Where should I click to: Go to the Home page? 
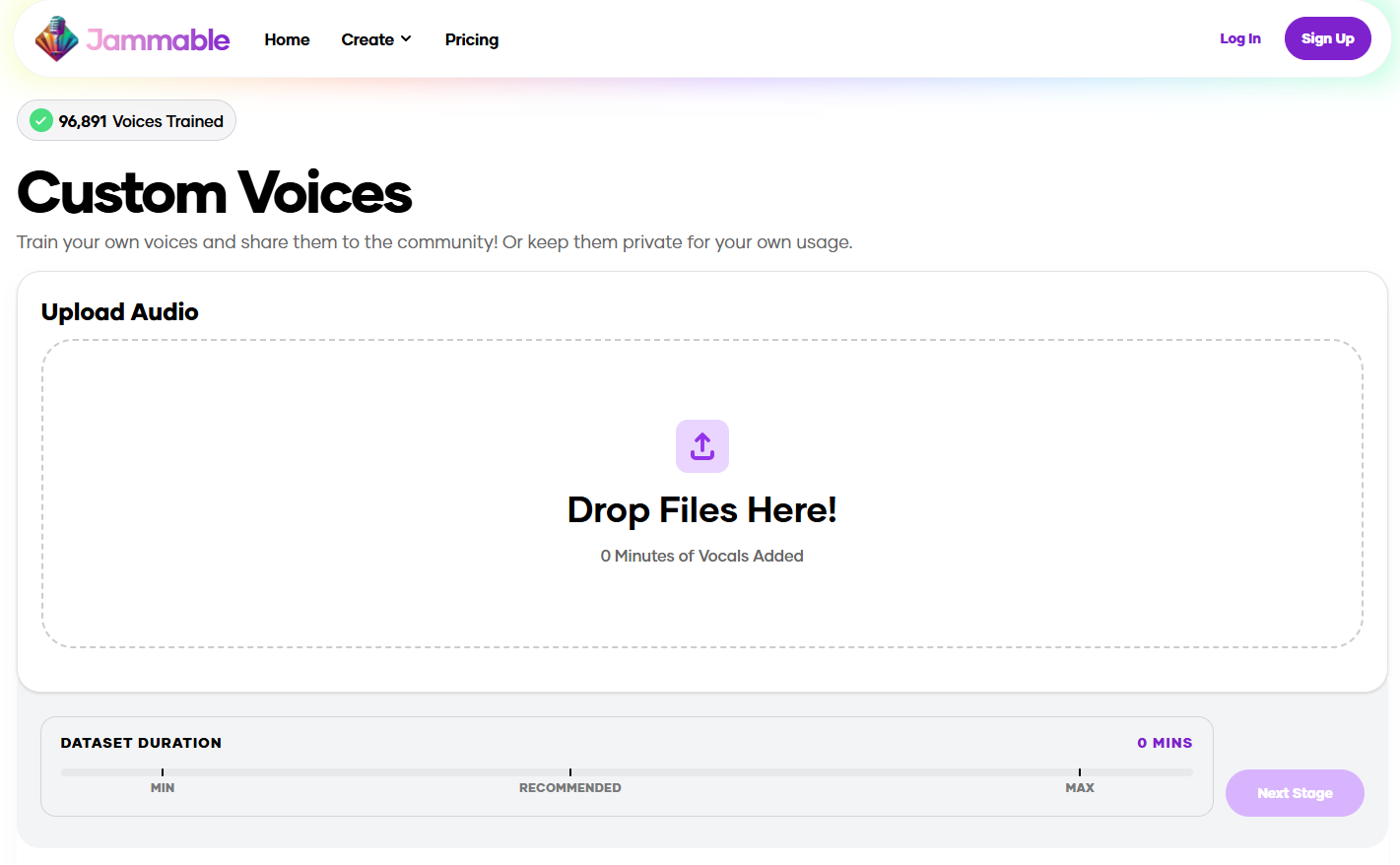(287, 39)
